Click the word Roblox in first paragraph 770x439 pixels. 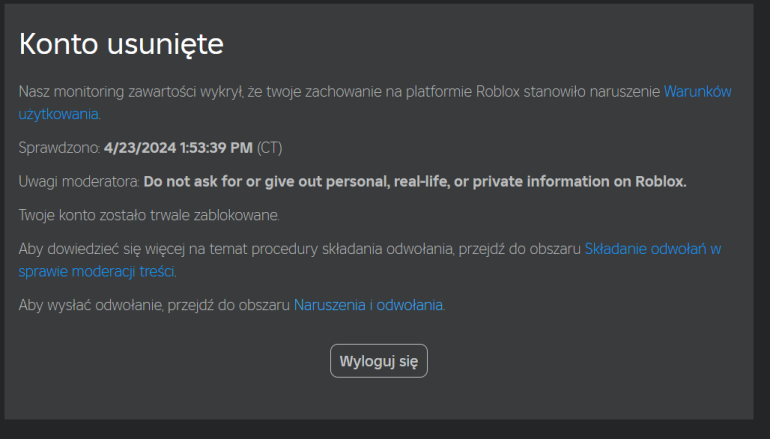[x=498, y=92]
